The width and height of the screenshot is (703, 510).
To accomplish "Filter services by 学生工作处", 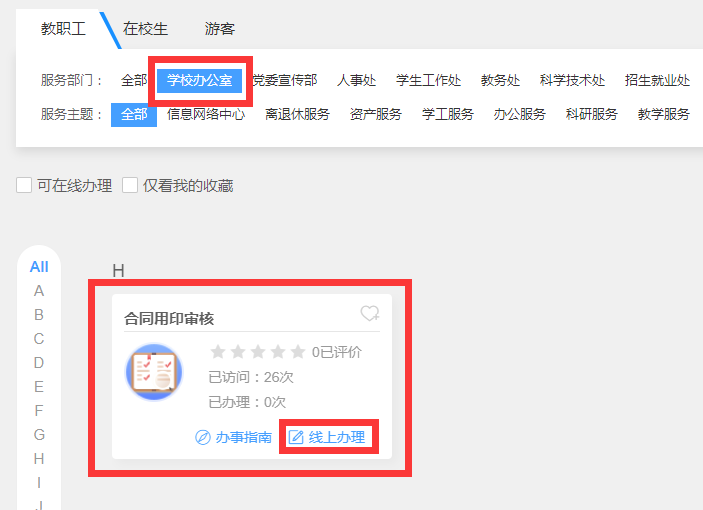I will [x=429, y=80].
